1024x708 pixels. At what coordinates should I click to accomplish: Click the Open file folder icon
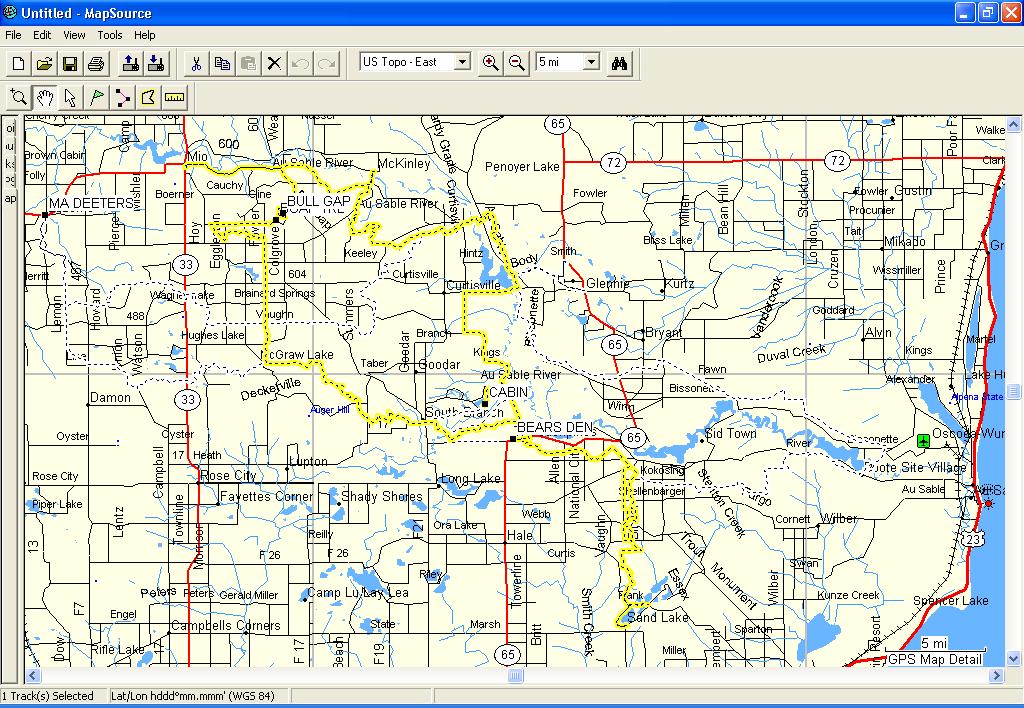click(x=44, y=64)
